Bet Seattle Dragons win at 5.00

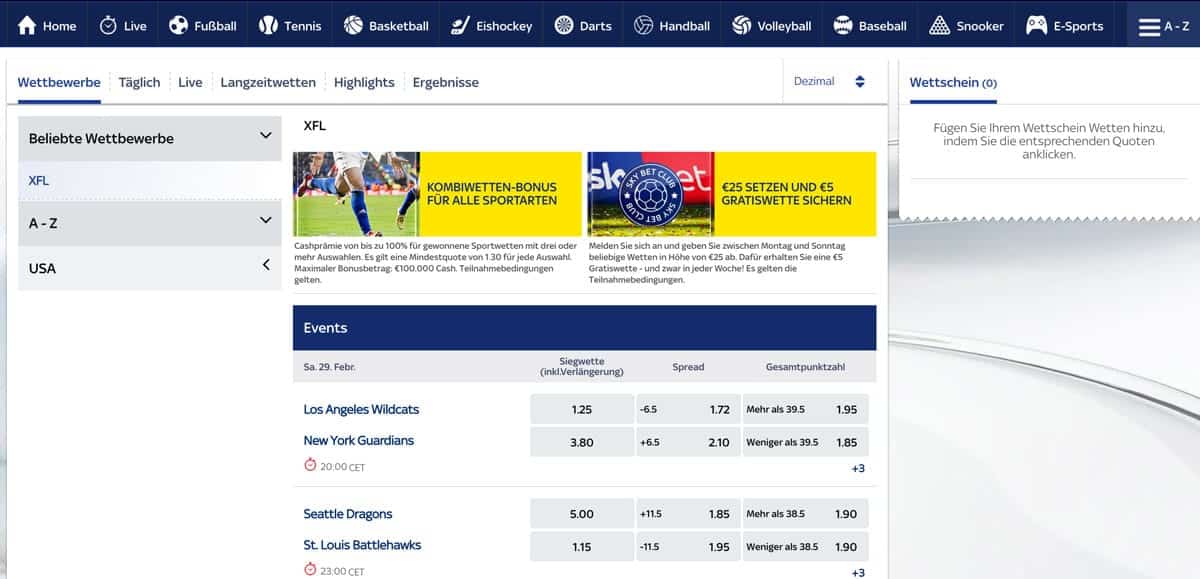coord(582,514)
